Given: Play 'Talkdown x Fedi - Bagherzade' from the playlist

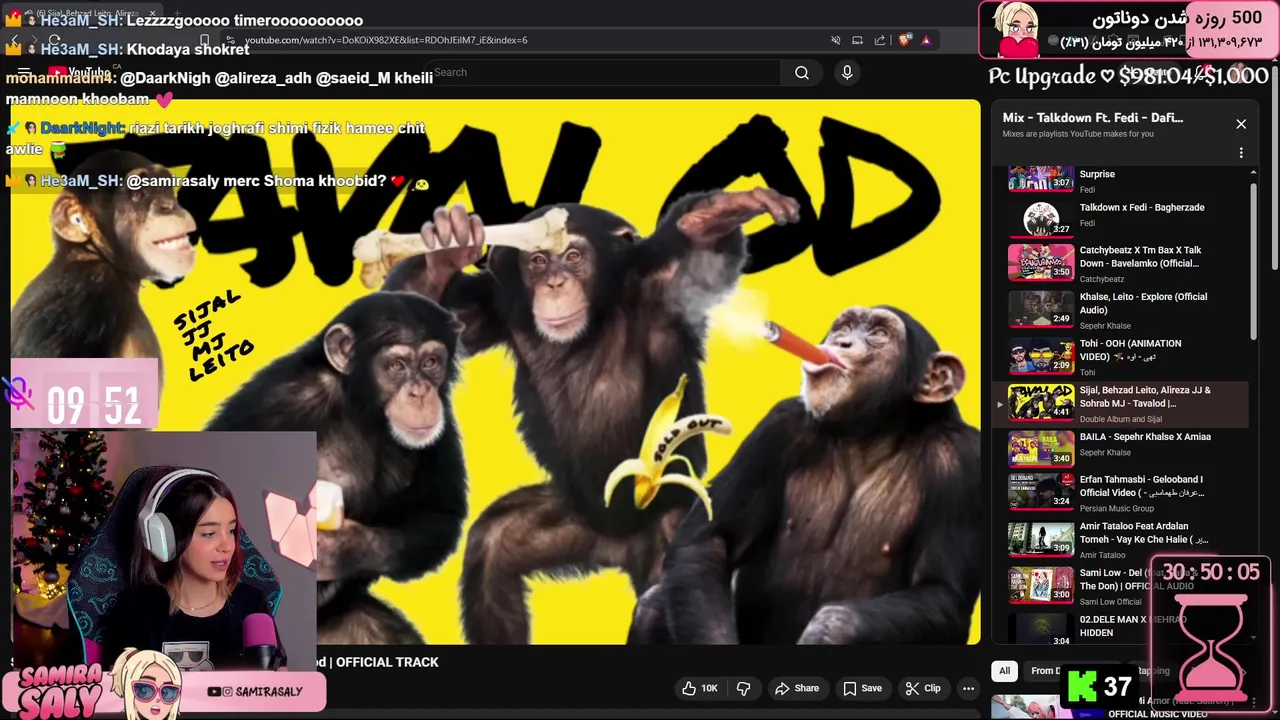Looking at the screenshot, I should [1142, 207].
